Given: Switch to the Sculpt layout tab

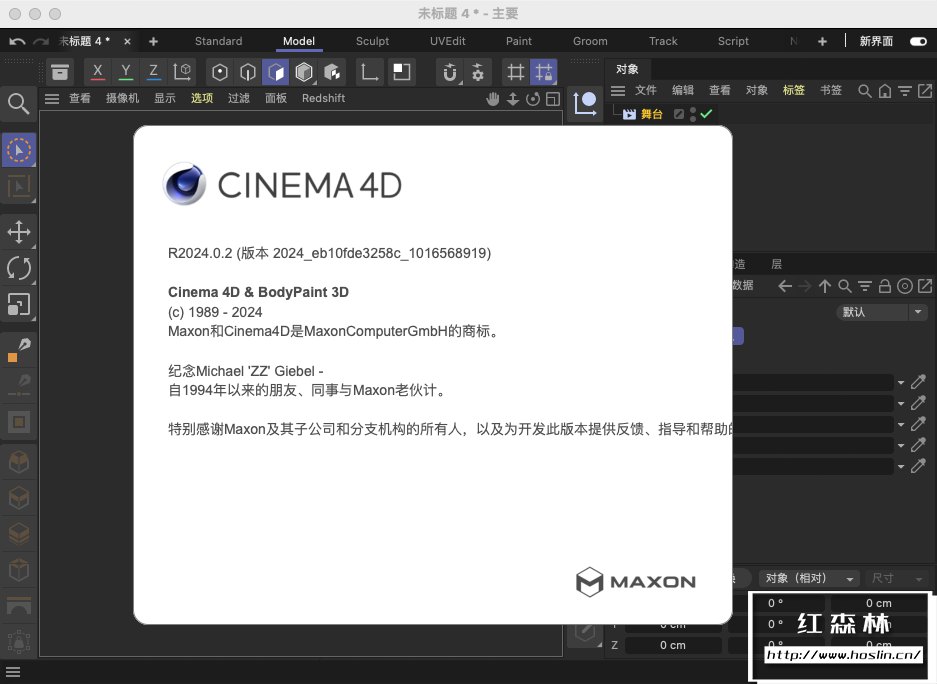Looking at the screenshot, I should (372, 41).
